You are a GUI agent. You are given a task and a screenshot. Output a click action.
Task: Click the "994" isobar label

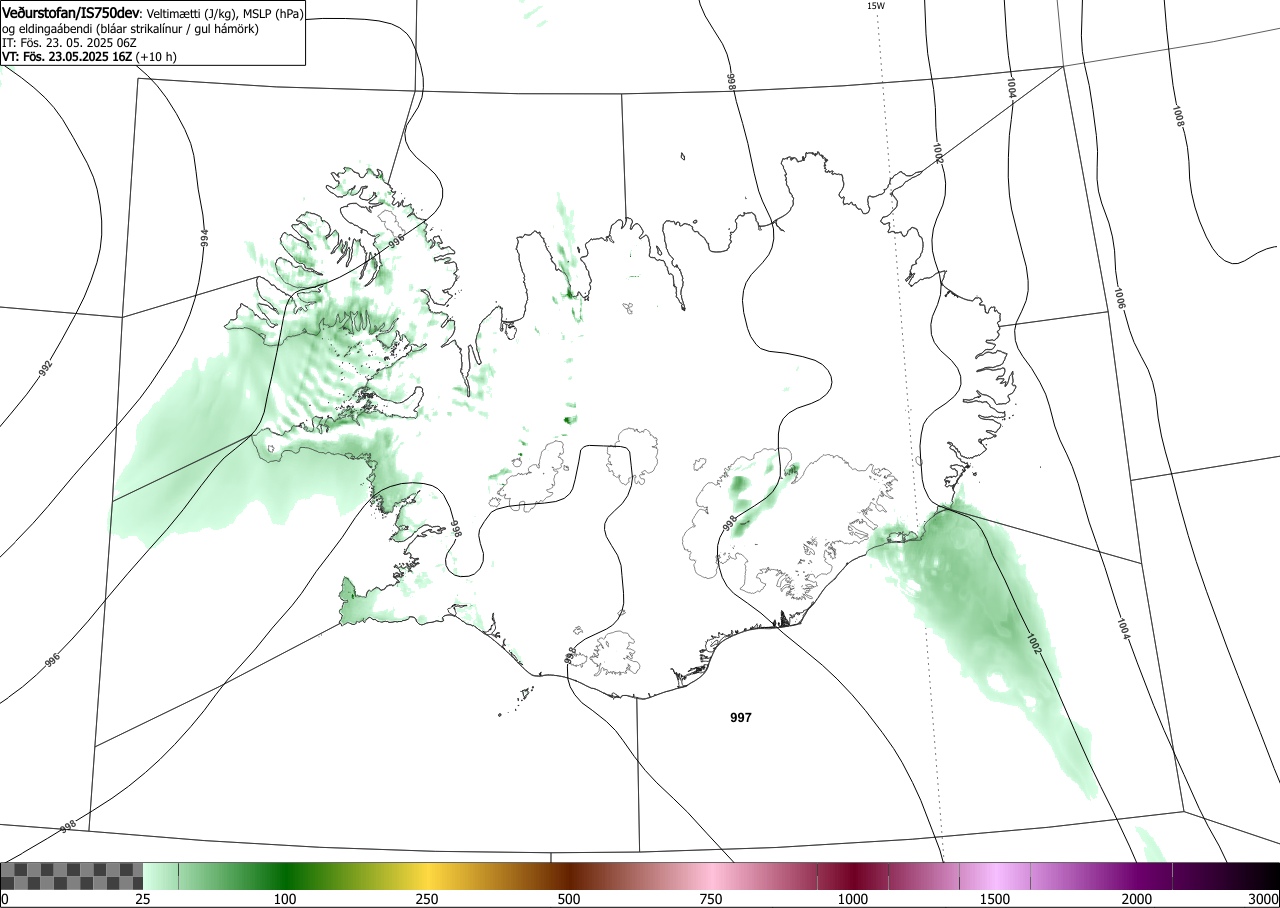pos(204,238)
